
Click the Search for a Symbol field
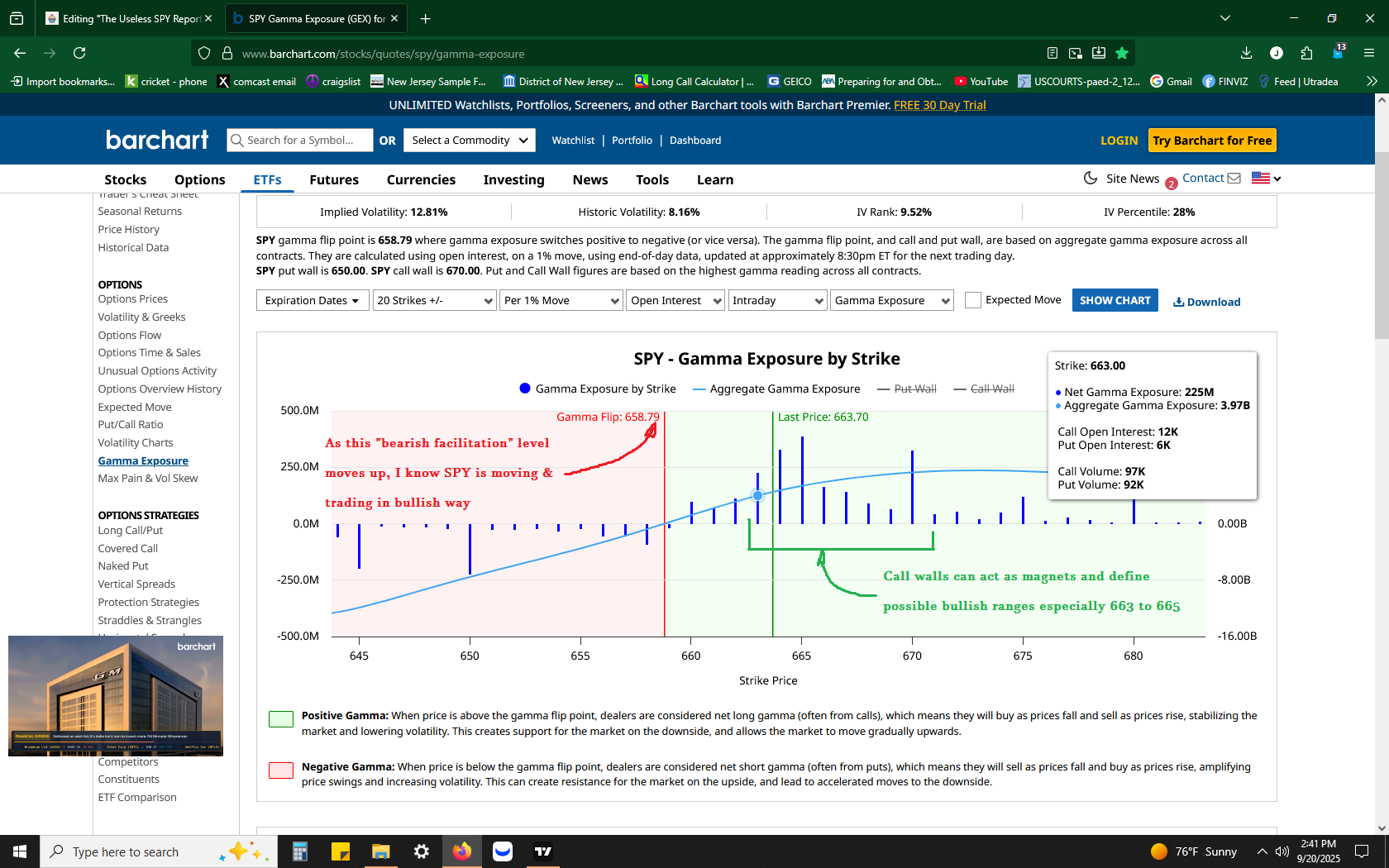pos(299,140)
